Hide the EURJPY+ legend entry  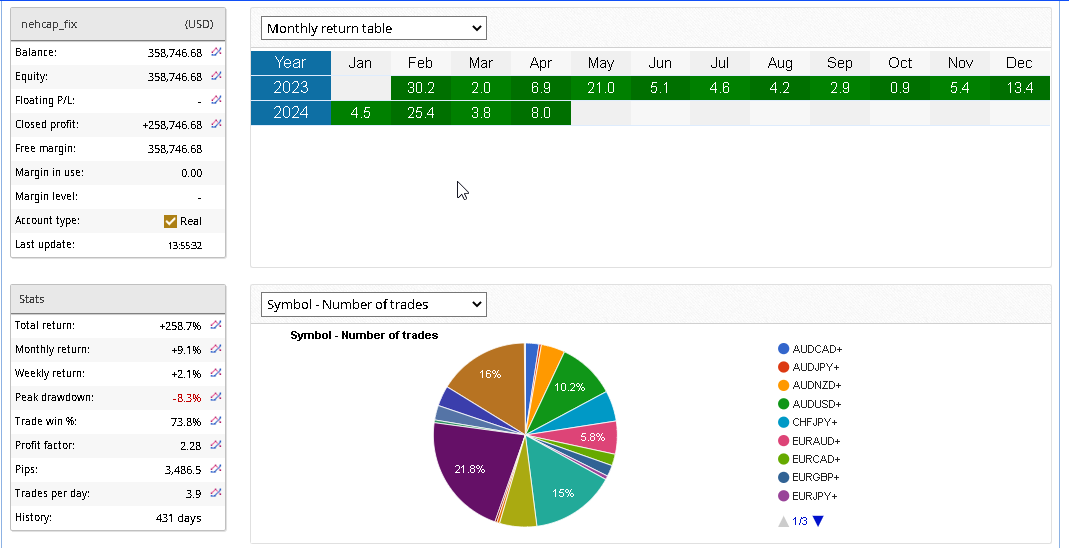(814, 496)
